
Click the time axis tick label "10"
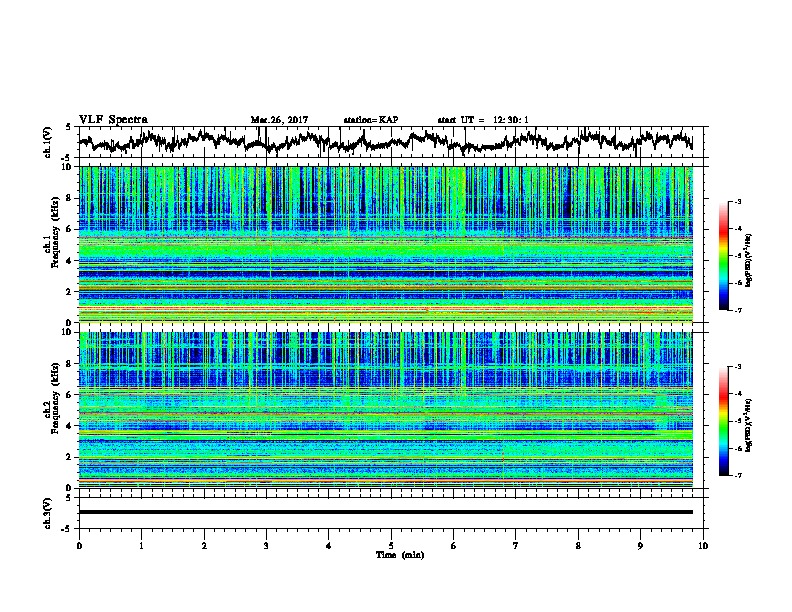(x=703, y=546)
